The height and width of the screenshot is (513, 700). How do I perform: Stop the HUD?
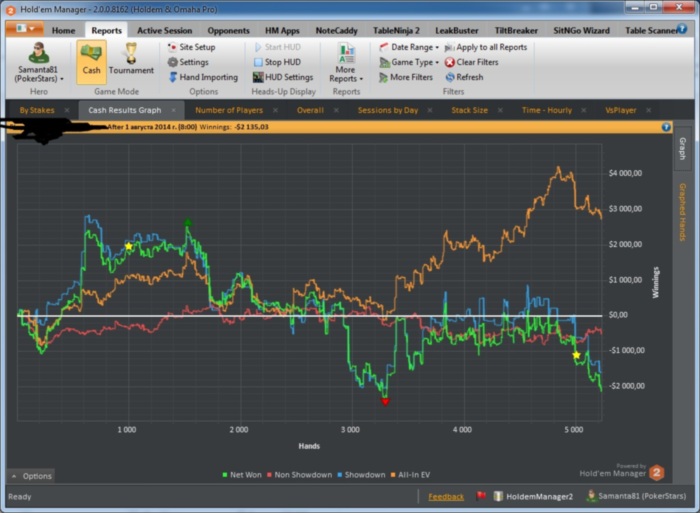[x=277, y=62]
